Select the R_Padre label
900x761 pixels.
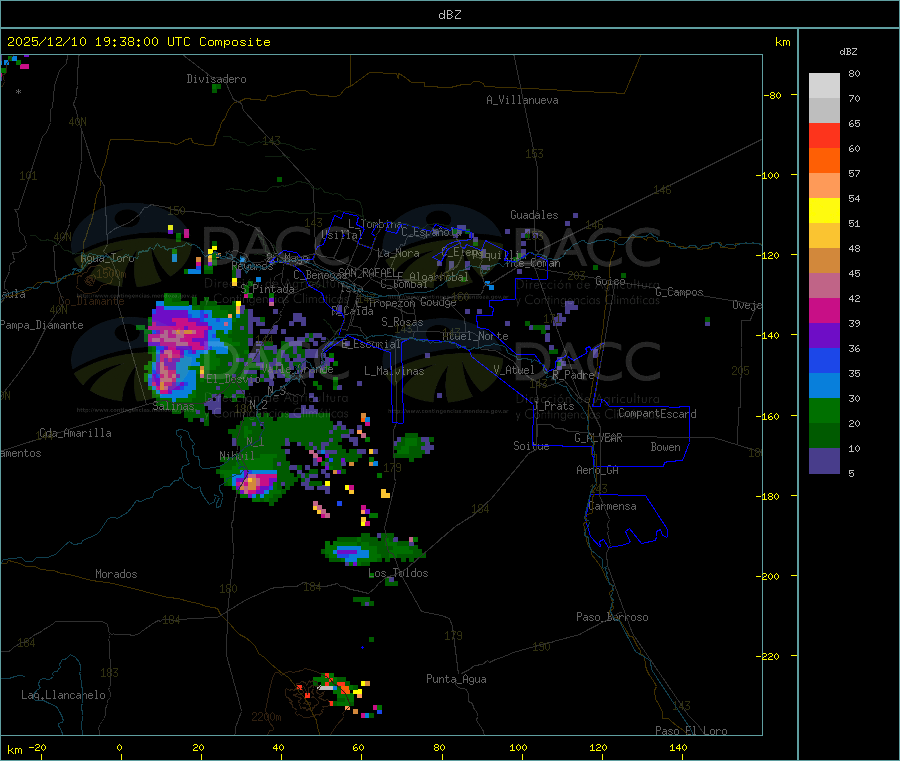pyautogui.click(x=573, y=375)
